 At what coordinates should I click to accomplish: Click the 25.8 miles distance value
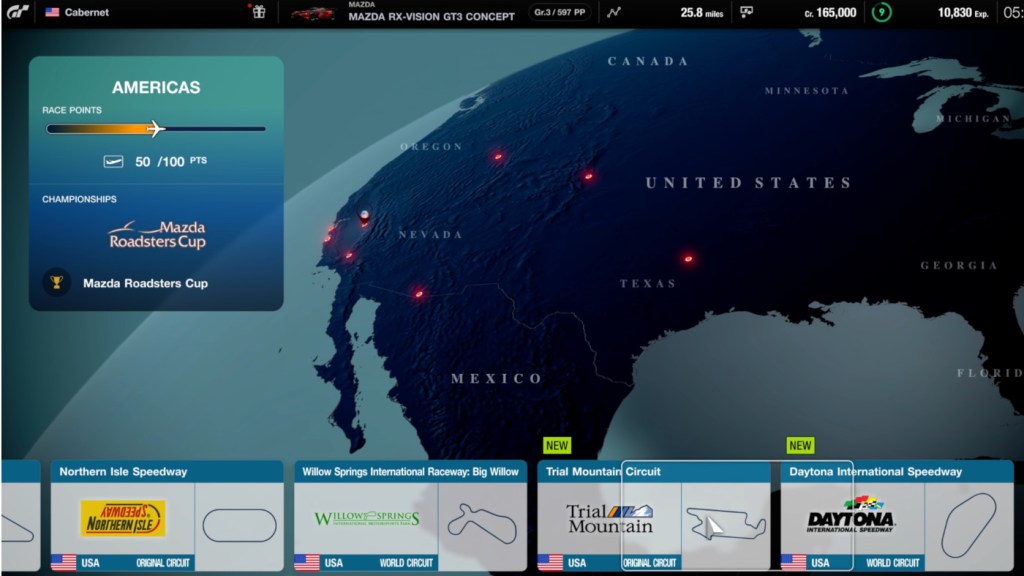(701, 12)
